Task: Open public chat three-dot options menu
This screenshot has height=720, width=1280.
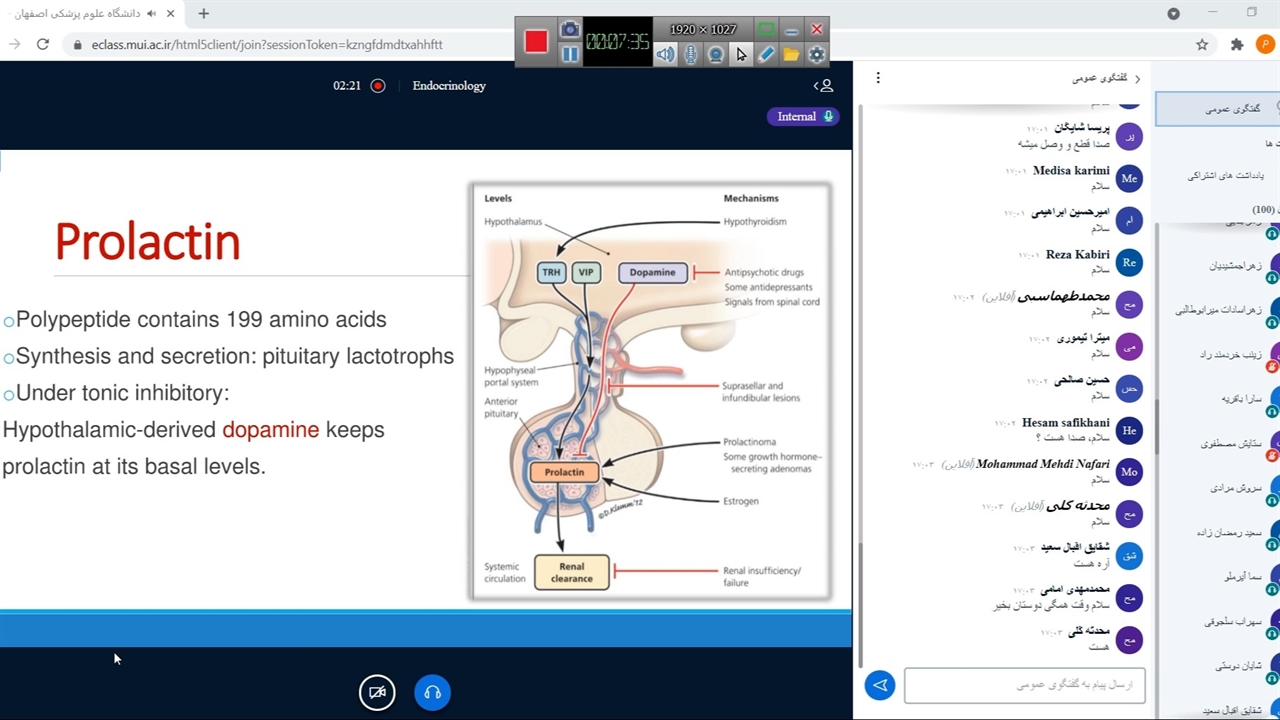Action: (878, 78)
